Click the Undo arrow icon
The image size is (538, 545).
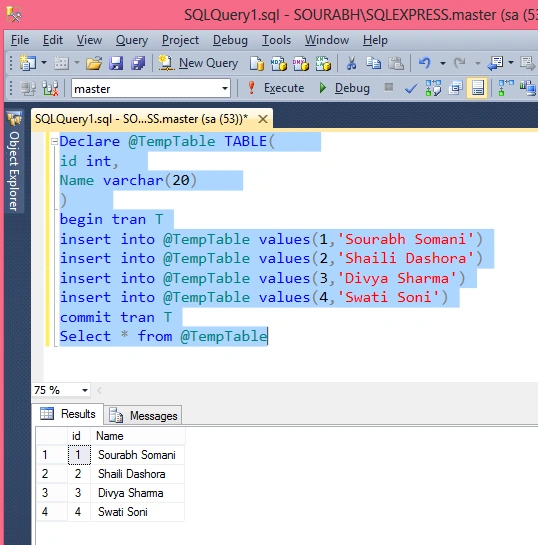coord(424,63)
